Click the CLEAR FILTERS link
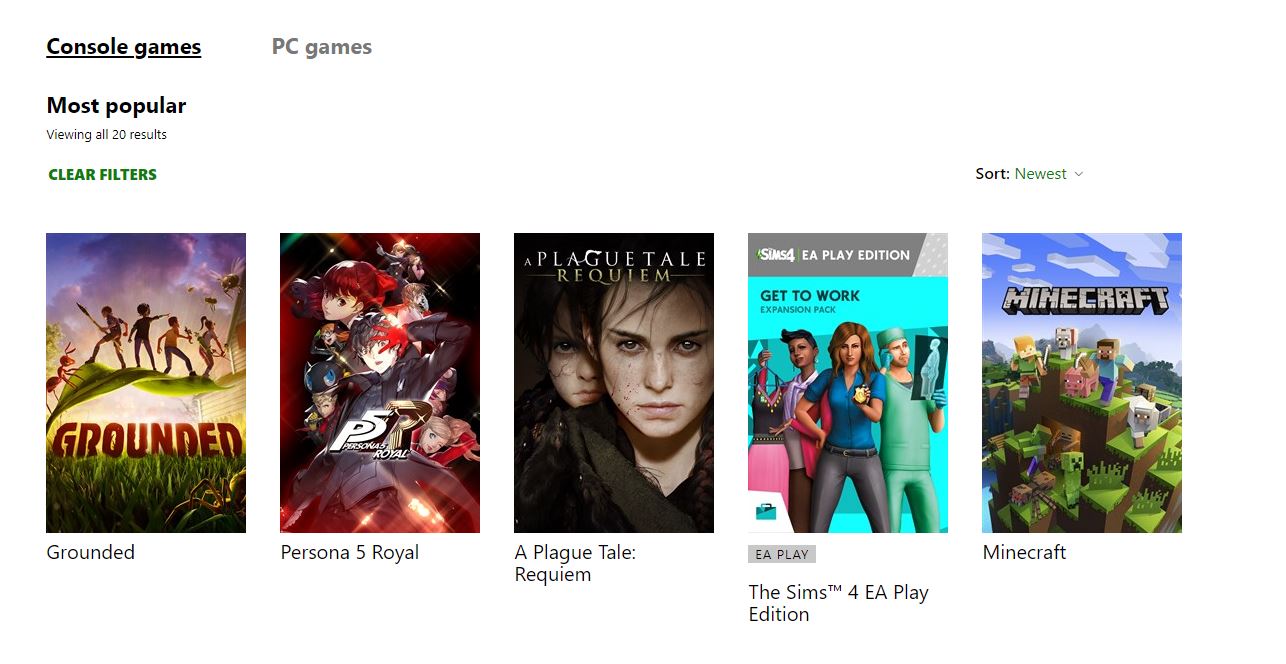Screen dimensions: 1286x664 click(103, 174)
